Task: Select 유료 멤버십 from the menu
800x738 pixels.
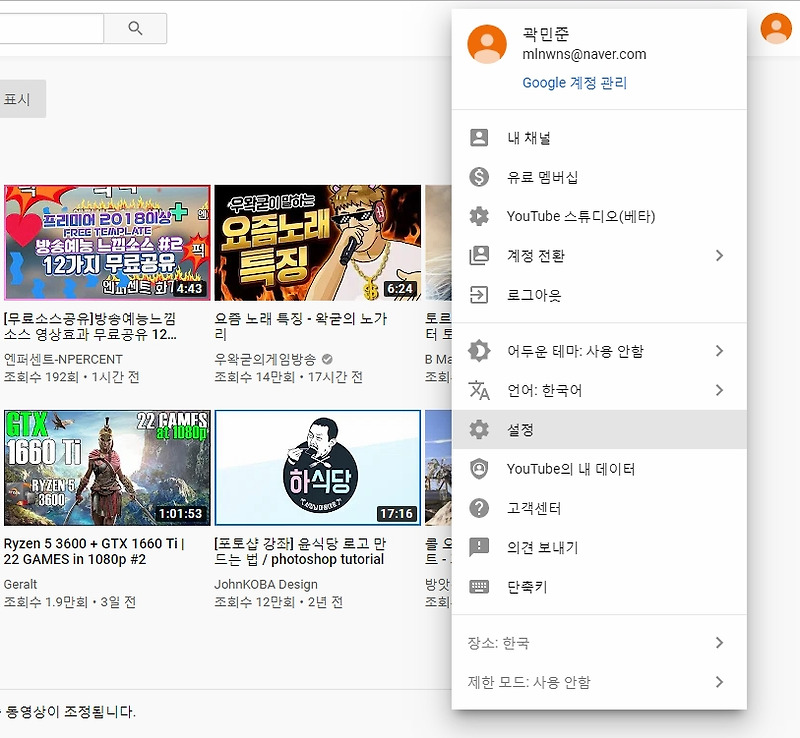Action: pos(599,177)
